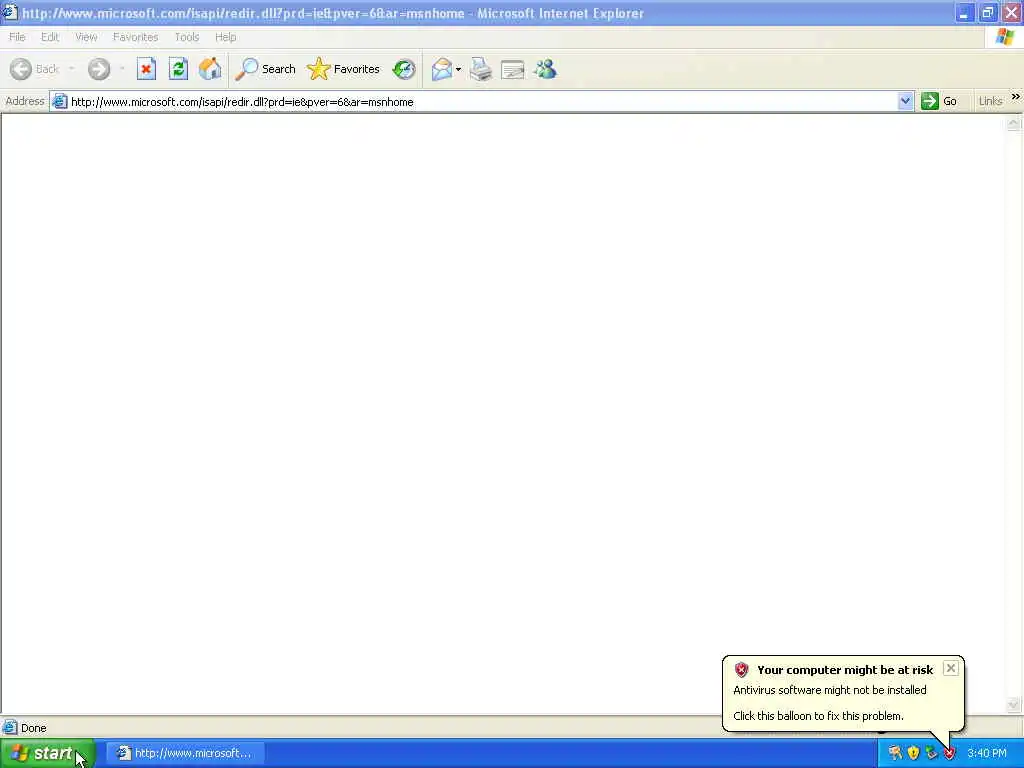This screenshot has height=768, width=1024.
Task: Open the Search pane
Action: click(266, 69)
